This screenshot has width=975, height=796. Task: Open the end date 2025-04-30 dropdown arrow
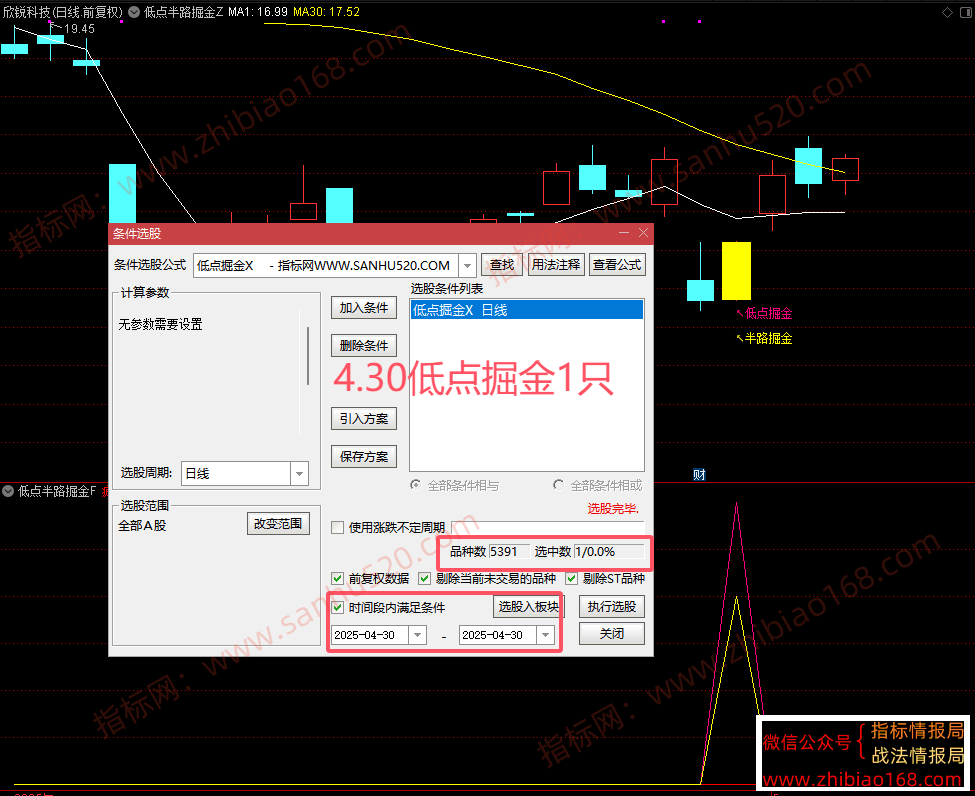coord(546,635)
